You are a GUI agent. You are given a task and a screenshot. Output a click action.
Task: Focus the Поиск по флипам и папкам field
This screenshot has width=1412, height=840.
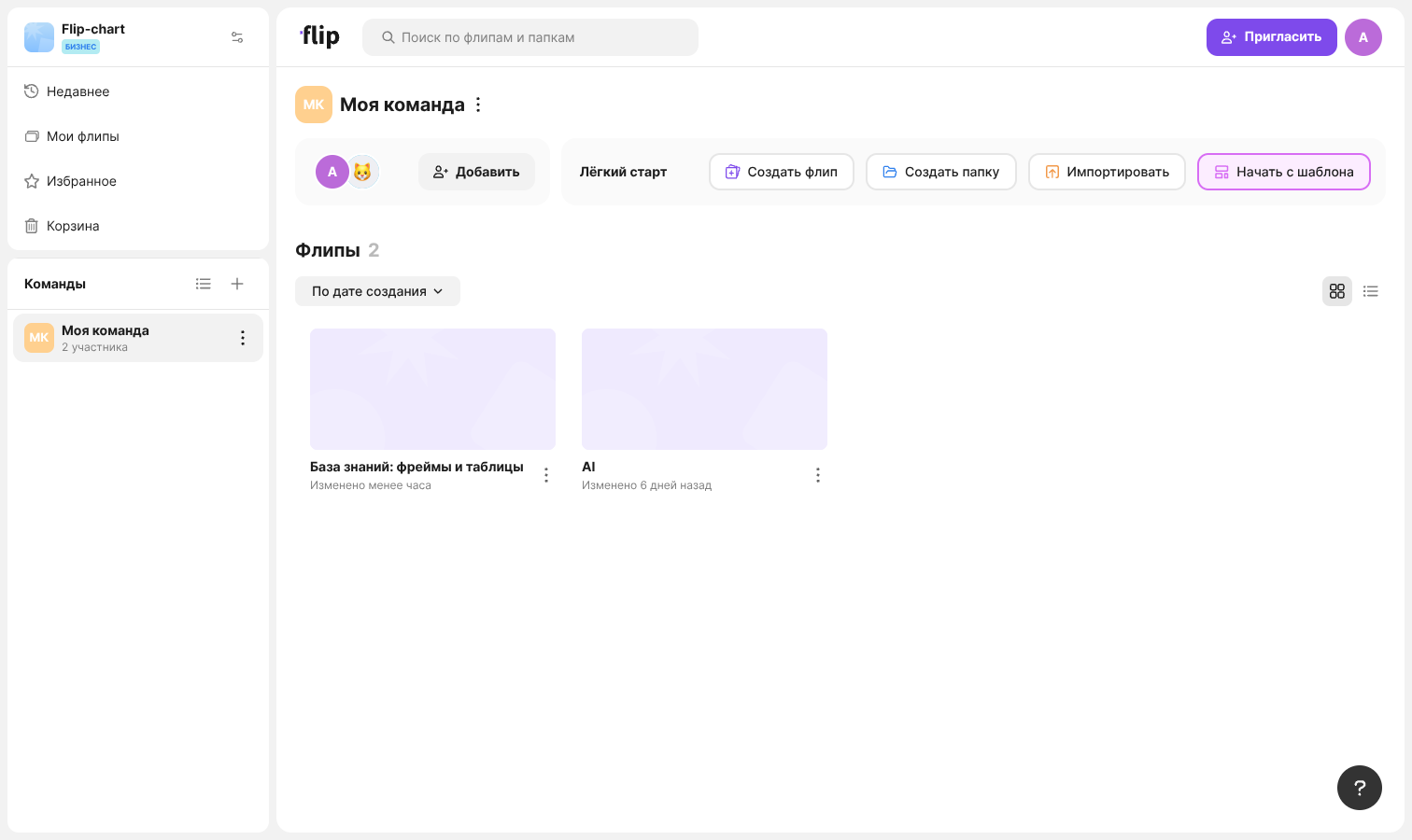click(530, 37)
